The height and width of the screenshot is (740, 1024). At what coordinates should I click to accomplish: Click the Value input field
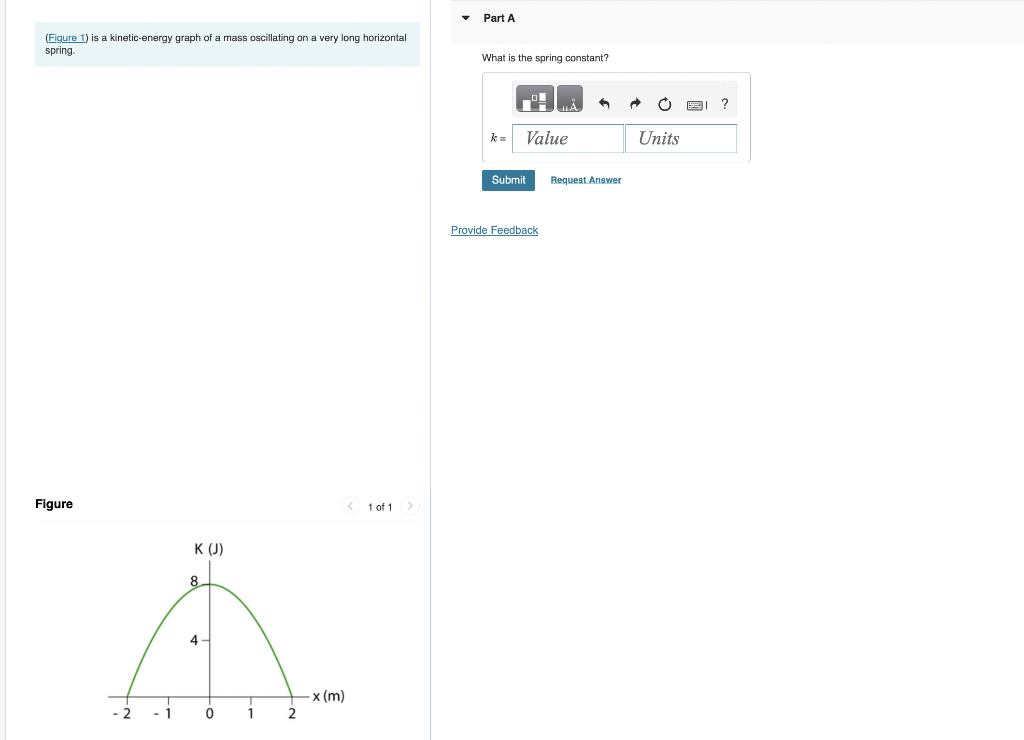(567, 138)
